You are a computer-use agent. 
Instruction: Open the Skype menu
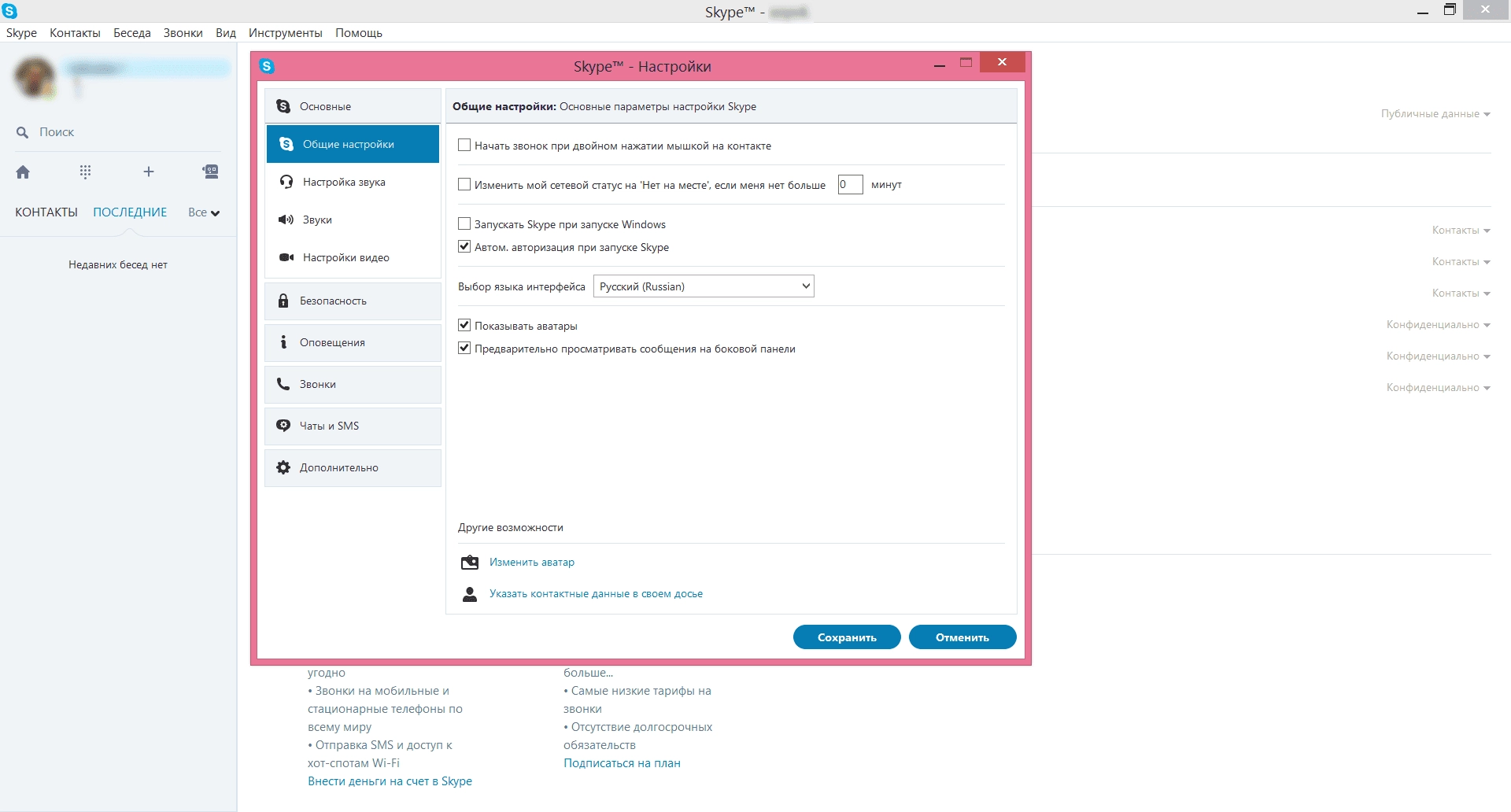[21, 33]
